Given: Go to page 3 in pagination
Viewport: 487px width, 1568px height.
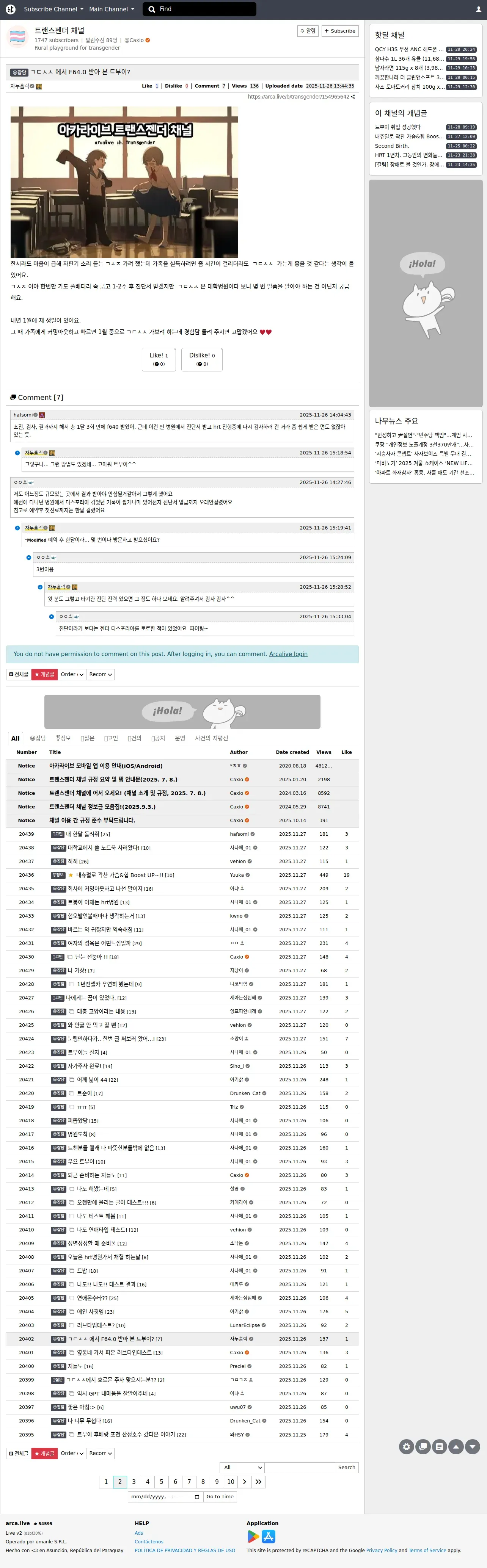Looking at the screenshot, I should (x=134, y=1482).
